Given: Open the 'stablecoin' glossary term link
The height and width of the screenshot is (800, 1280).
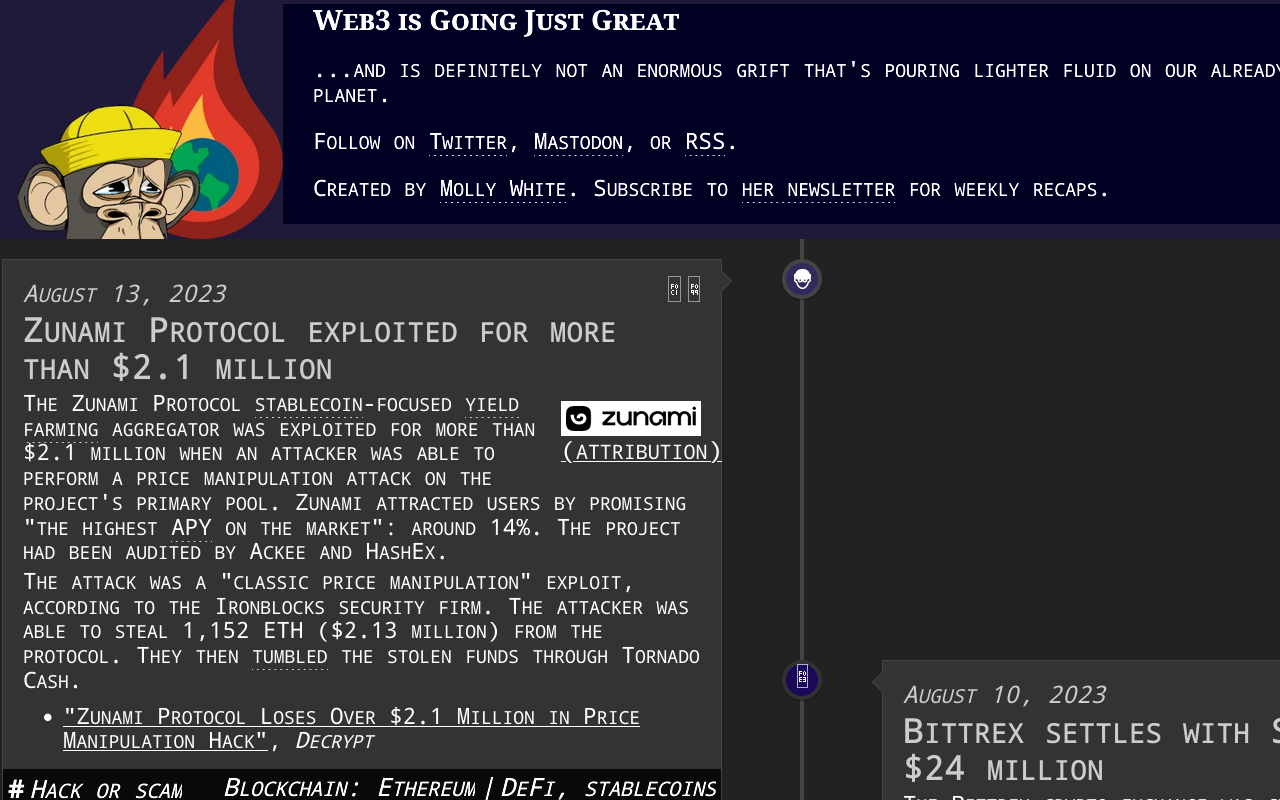Looking at the screenshot, I should point(309,404).
